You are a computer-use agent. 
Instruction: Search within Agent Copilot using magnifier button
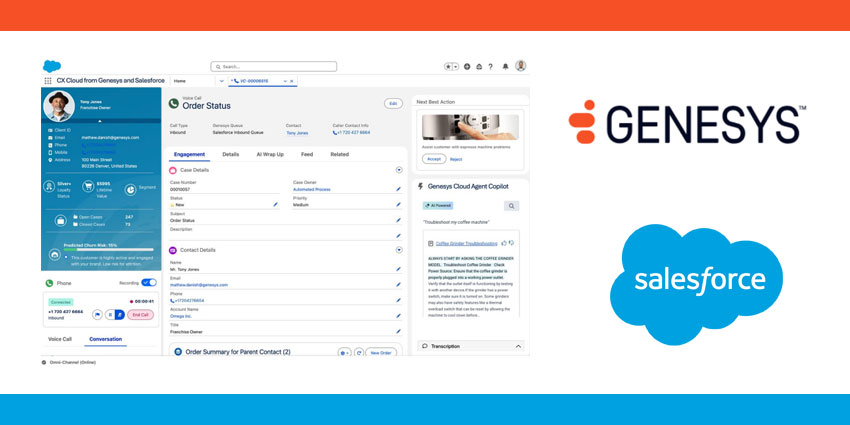(x=511, y=206)
